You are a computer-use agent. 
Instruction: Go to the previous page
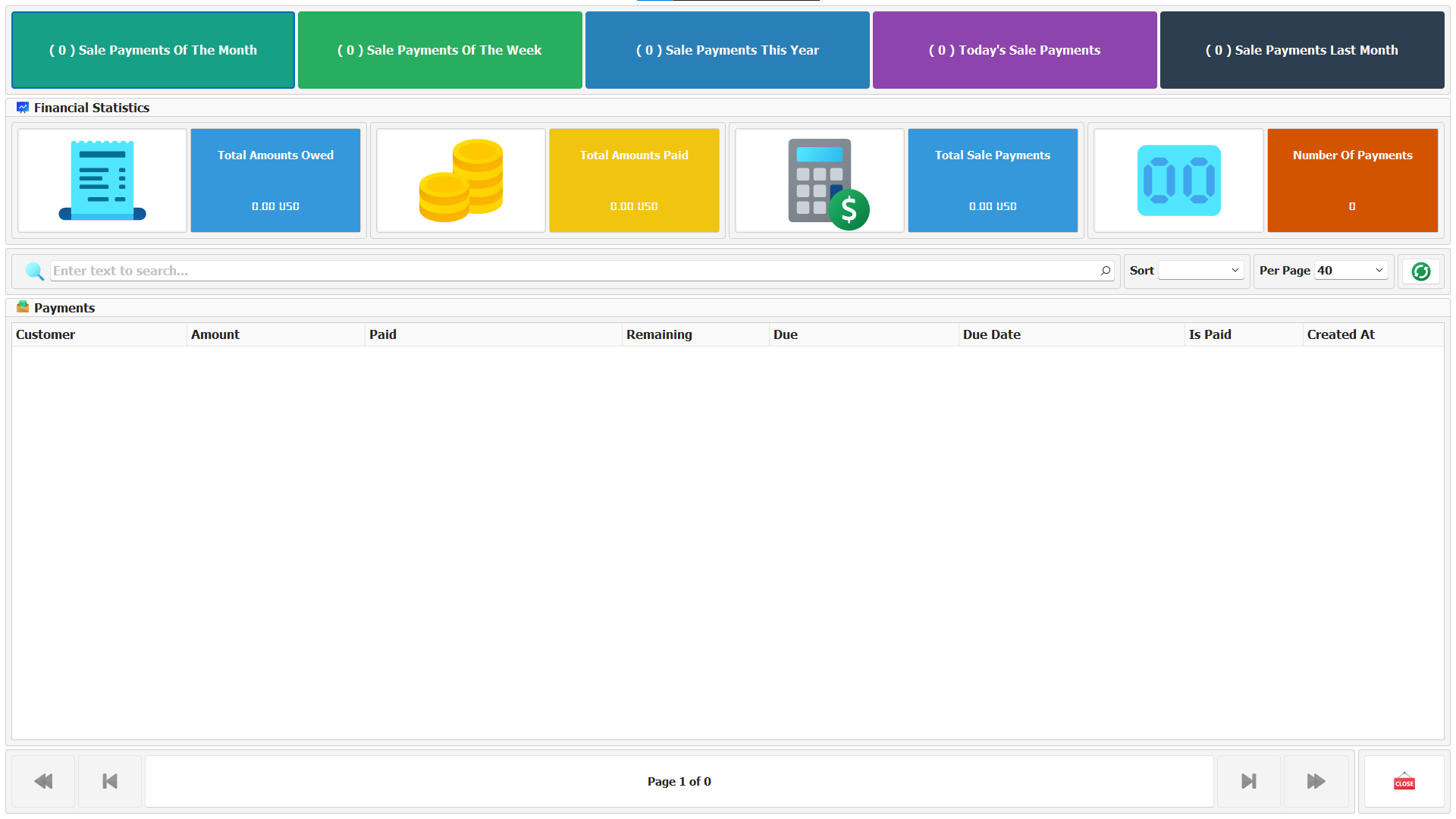click(110, 781)
